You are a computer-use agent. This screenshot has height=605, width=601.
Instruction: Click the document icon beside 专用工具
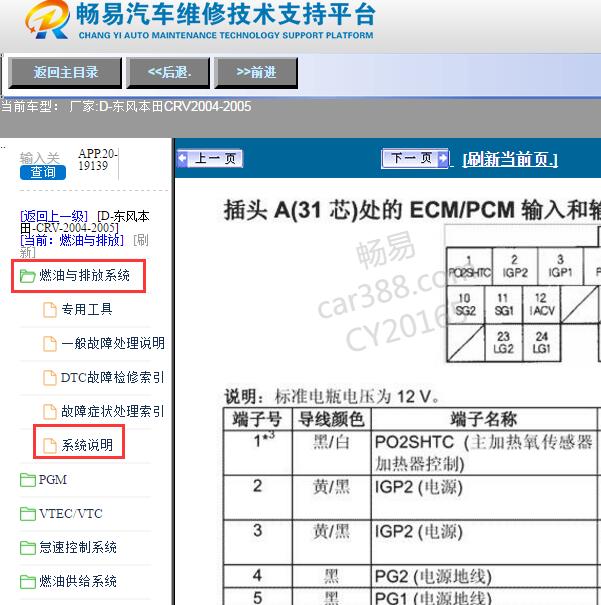click(50, 309)
